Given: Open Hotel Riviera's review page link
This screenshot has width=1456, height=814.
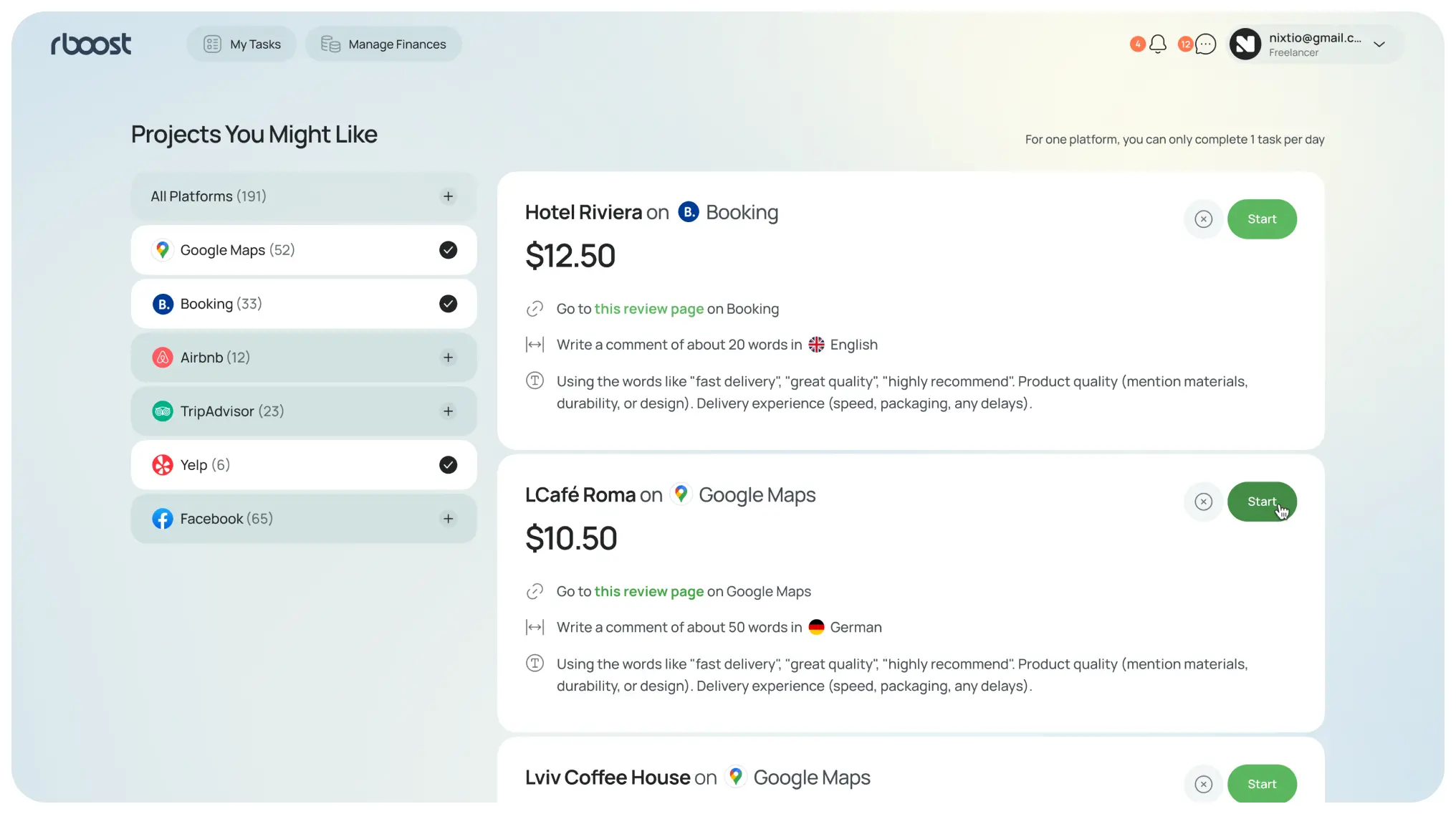Looking at the screenshot, I should coord(648,309).
